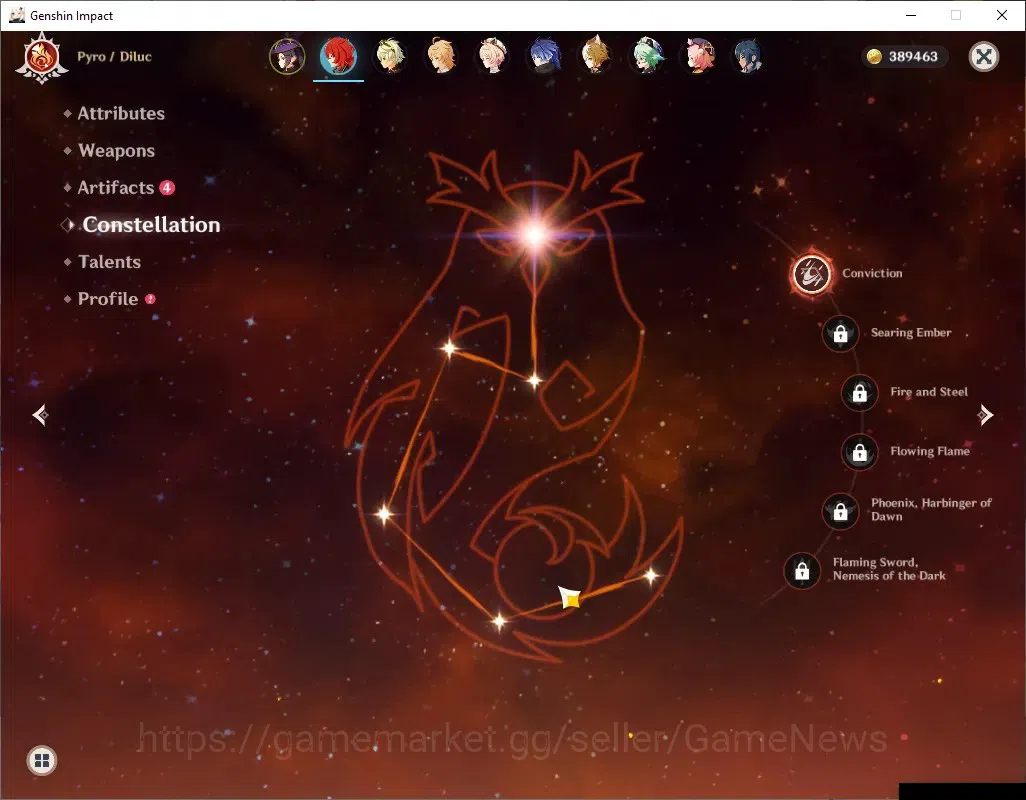Click Flaming Sword, Nemesis of the Dark label

889,569
